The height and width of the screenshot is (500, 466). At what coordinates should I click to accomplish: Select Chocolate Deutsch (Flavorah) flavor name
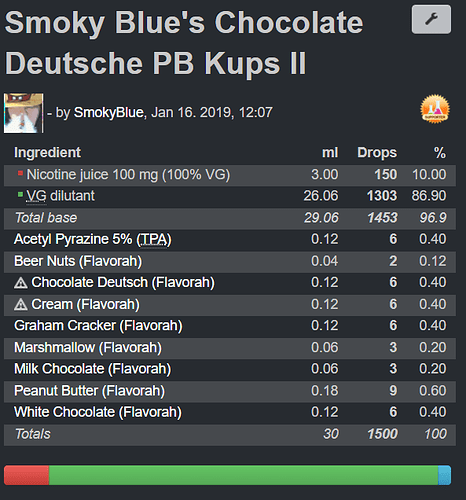point(123,282)
